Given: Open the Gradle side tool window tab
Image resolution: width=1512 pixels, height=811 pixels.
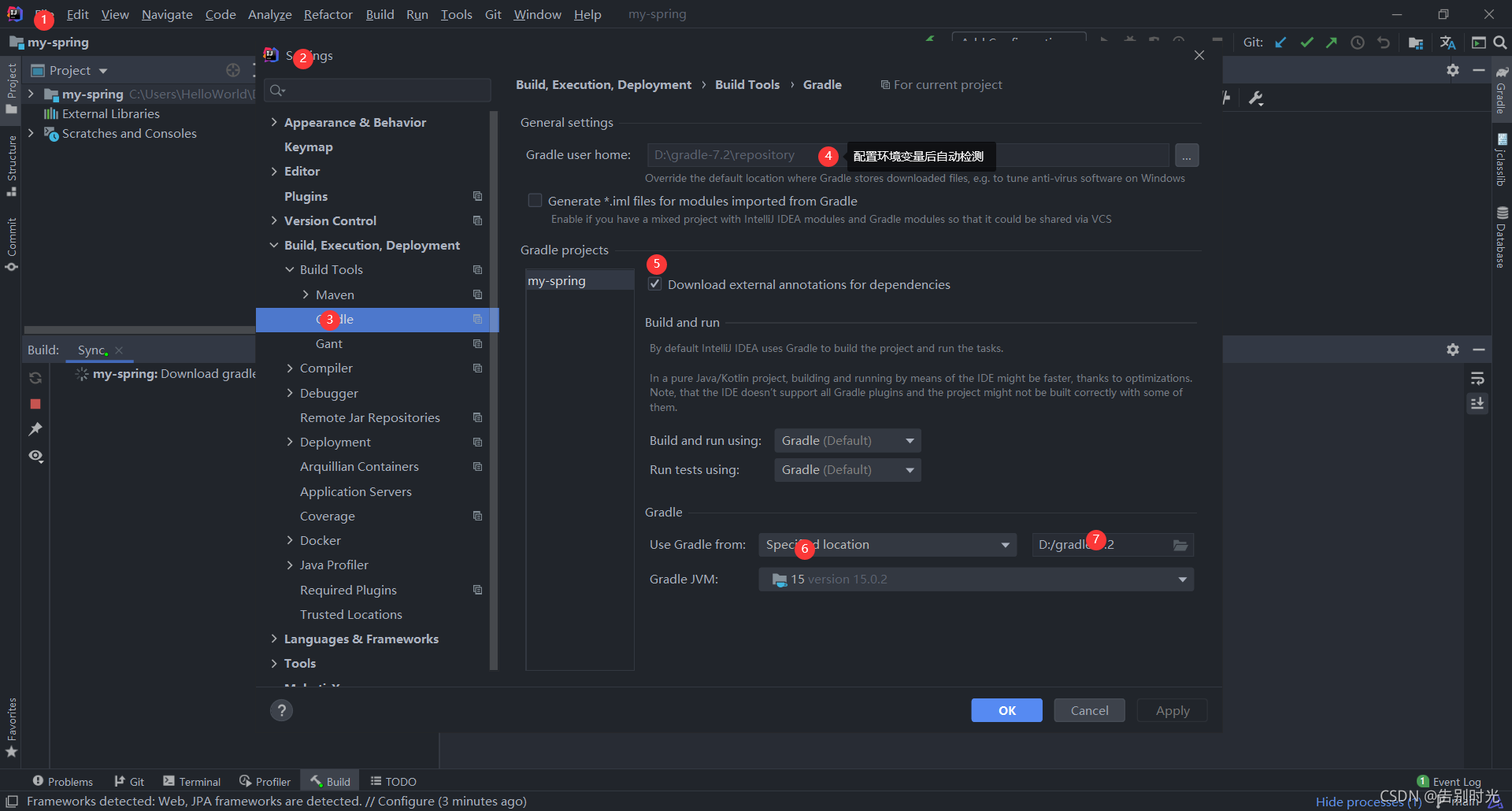Looking at the screenshot, I should (1502, 90).
